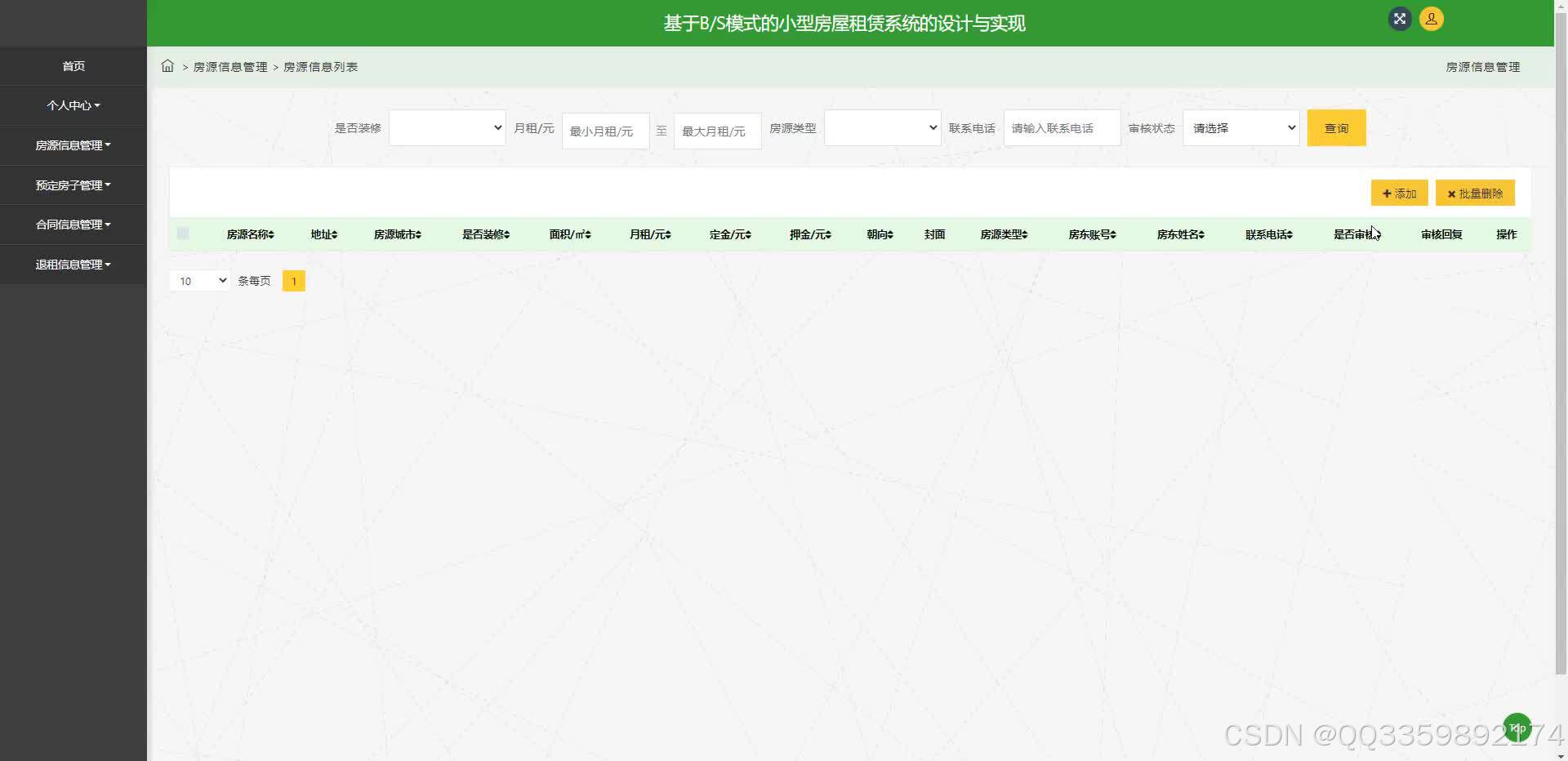Click the 封面 column header
Viewport: 1568px width, 761px height.
pyautogui.click(x=935, y=234)
